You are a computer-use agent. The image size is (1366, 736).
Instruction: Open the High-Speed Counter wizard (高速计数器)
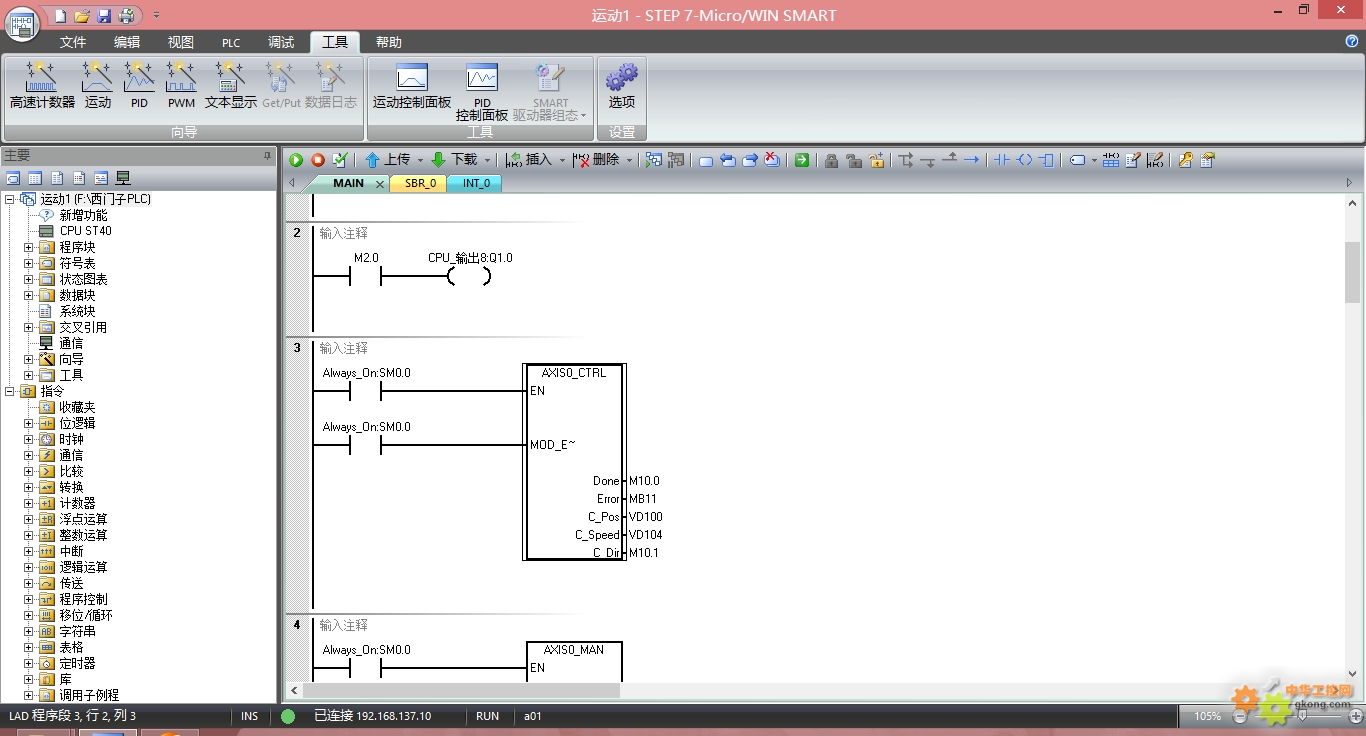pos(42,85)
